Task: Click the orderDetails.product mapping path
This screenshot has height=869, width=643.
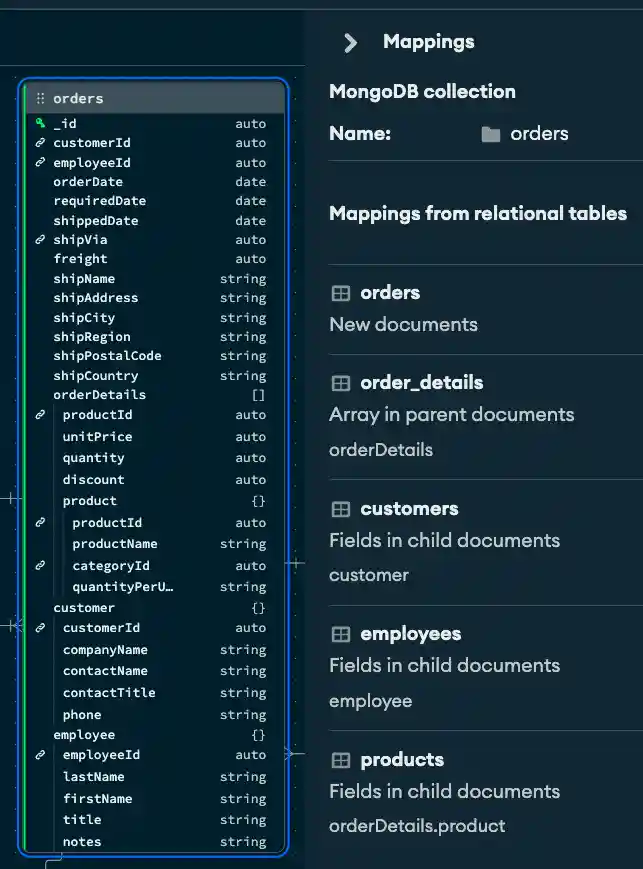Action: [x=417, y=826]
